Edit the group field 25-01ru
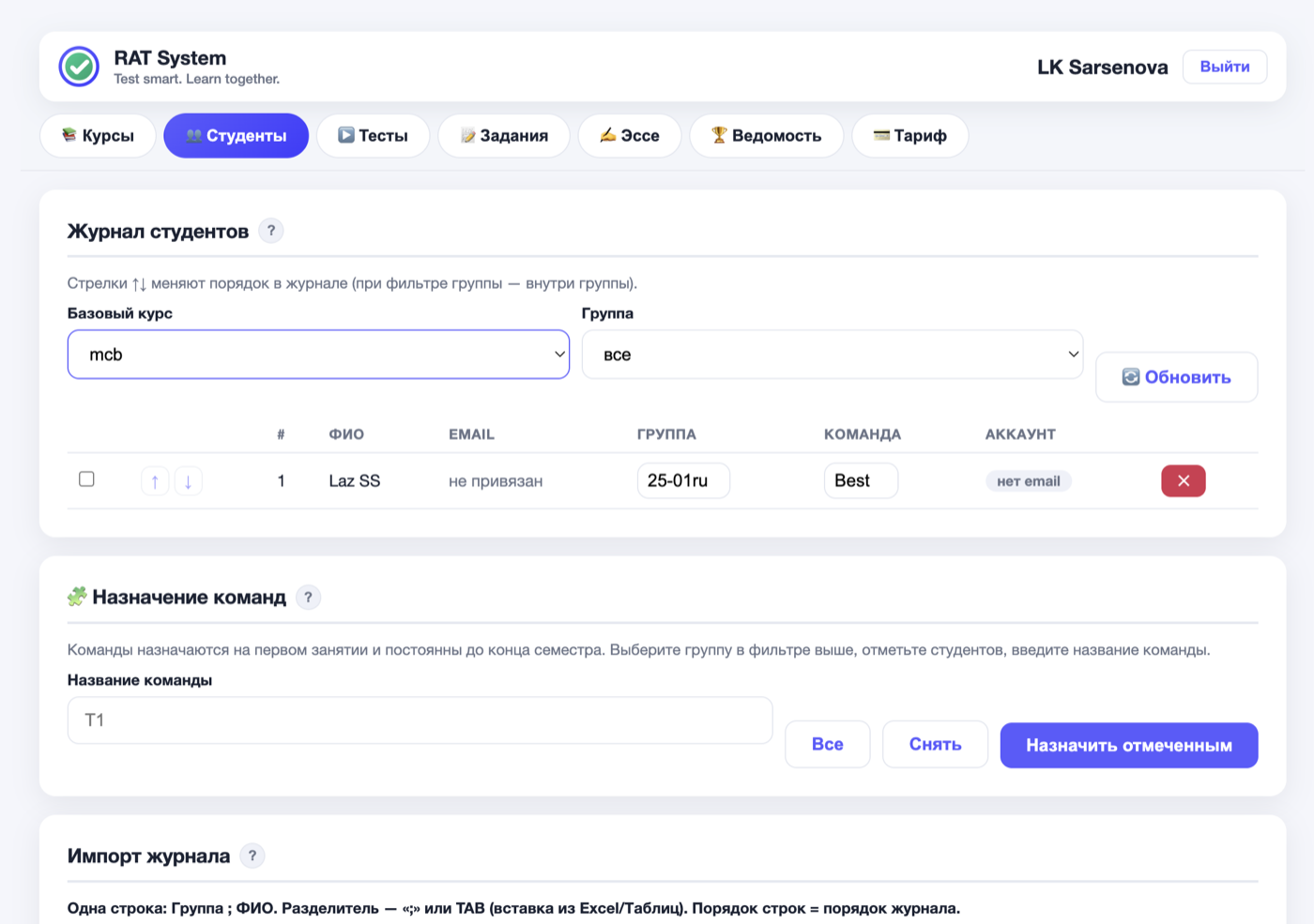The height and width of the screenshot is (924, 1314). (x=683, y=480)
